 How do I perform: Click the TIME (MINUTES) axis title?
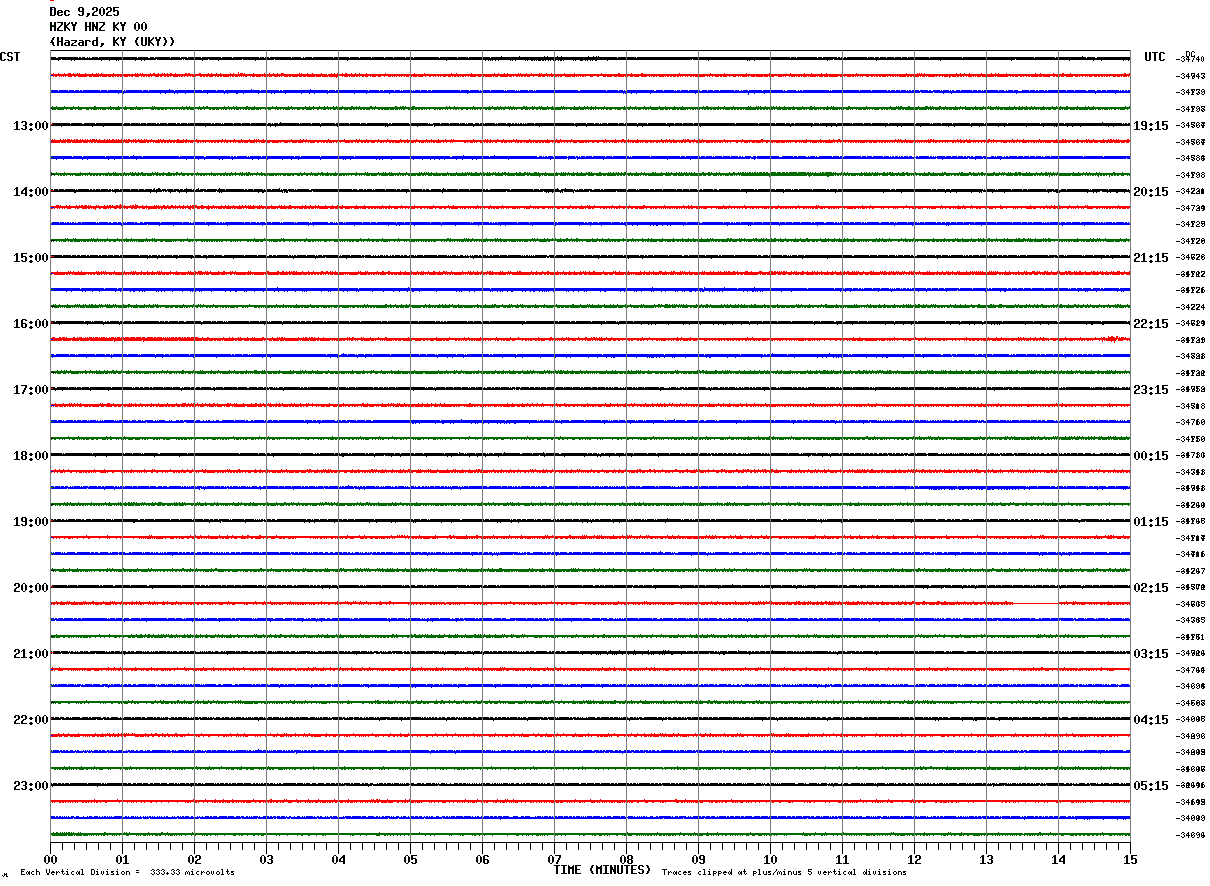coord(602,870)
